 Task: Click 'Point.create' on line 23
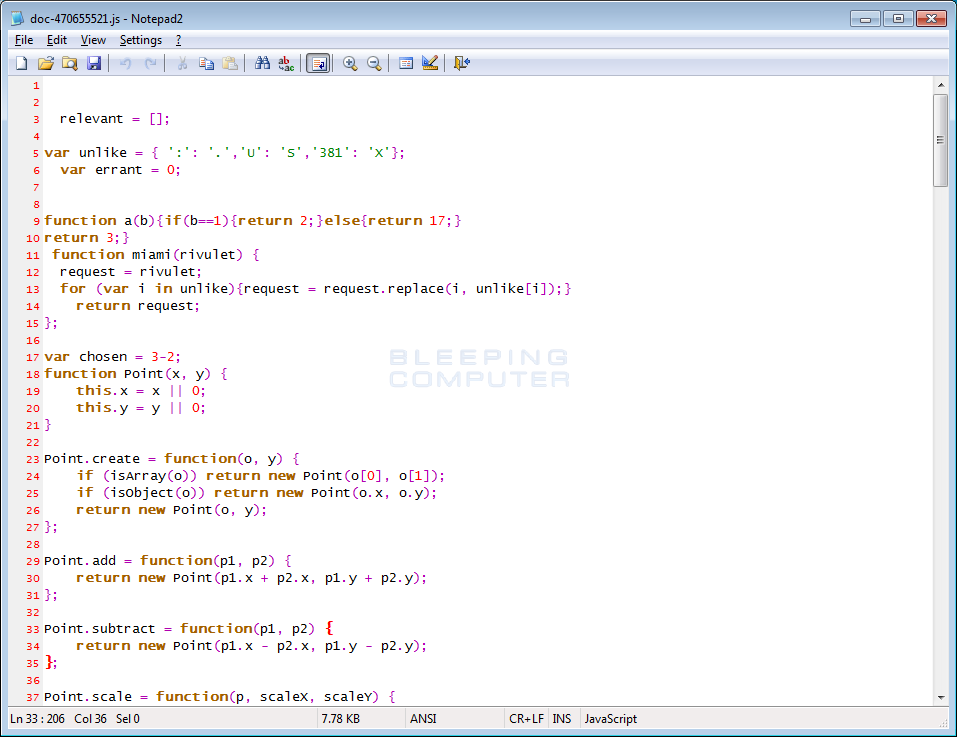coord(92,458)
